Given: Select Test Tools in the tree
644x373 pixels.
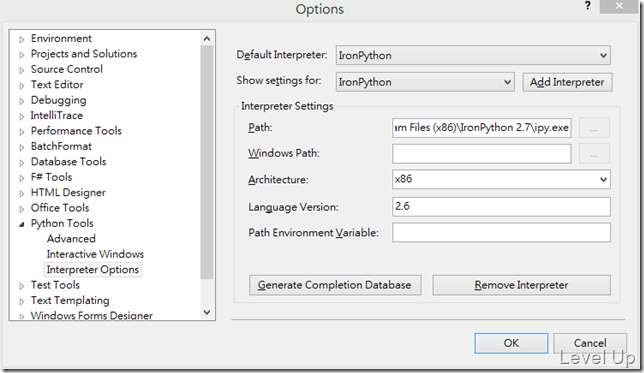Looking at the screenshot, I should click(55, 285).
